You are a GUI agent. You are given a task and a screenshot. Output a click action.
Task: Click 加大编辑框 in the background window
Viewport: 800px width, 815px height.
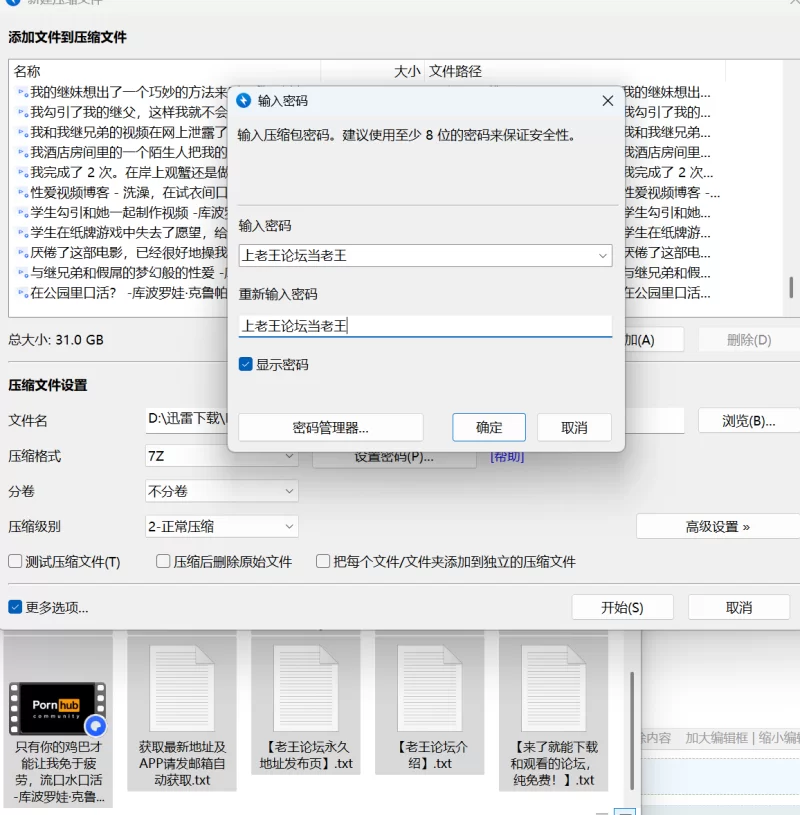[716, 738]
